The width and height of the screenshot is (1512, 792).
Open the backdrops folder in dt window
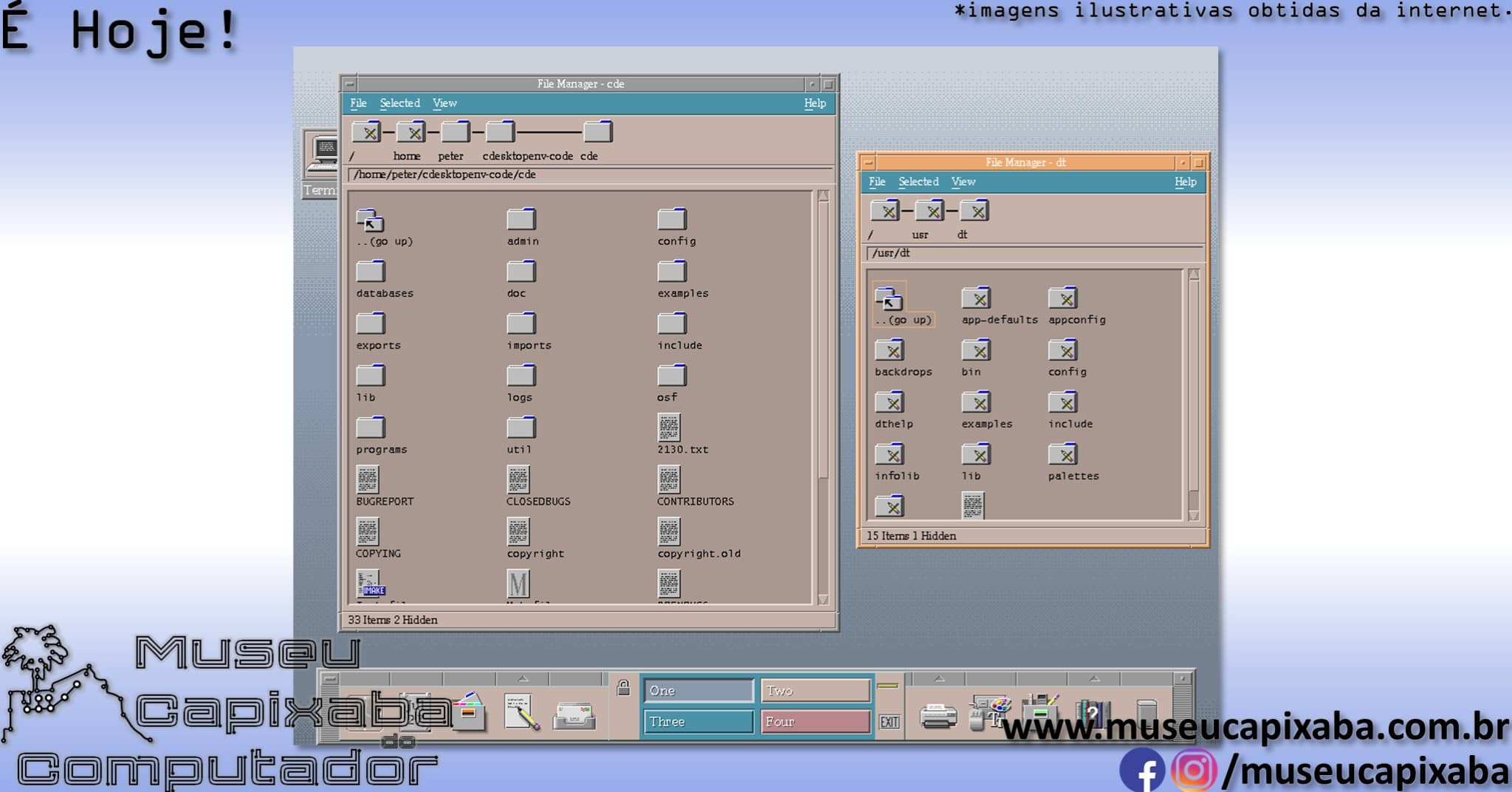[x=890, y=351]
